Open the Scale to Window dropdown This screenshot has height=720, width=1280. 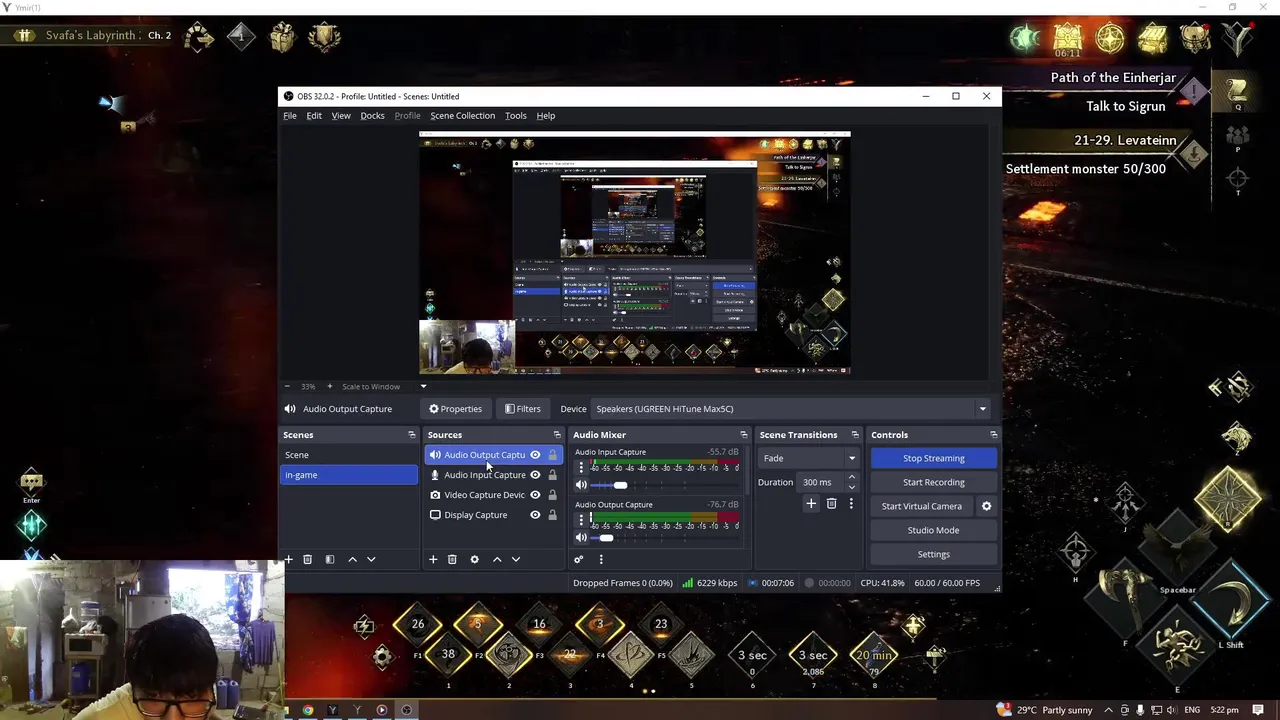pyautogui.click(x=384, y=386)
